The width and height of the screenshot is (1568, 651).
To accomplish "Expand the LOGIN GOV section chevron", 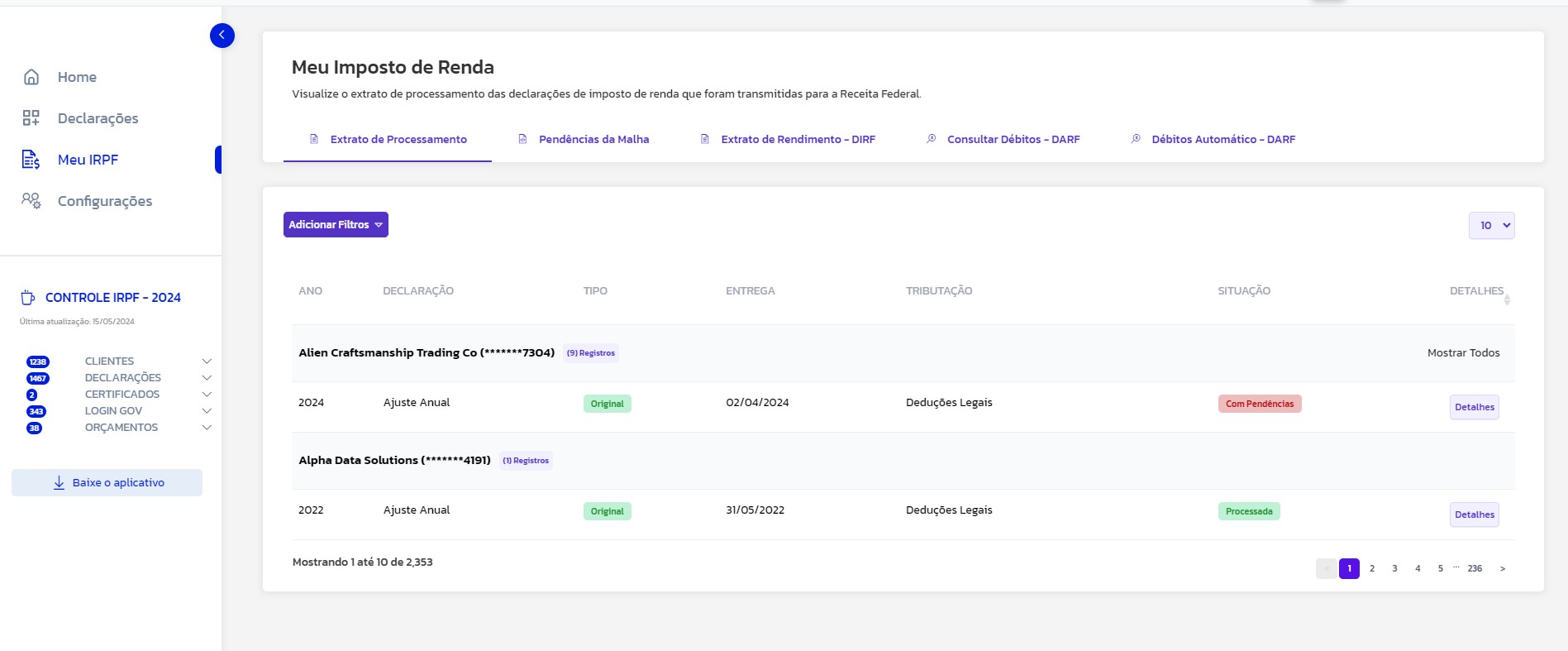I will [x=207, y=411].
